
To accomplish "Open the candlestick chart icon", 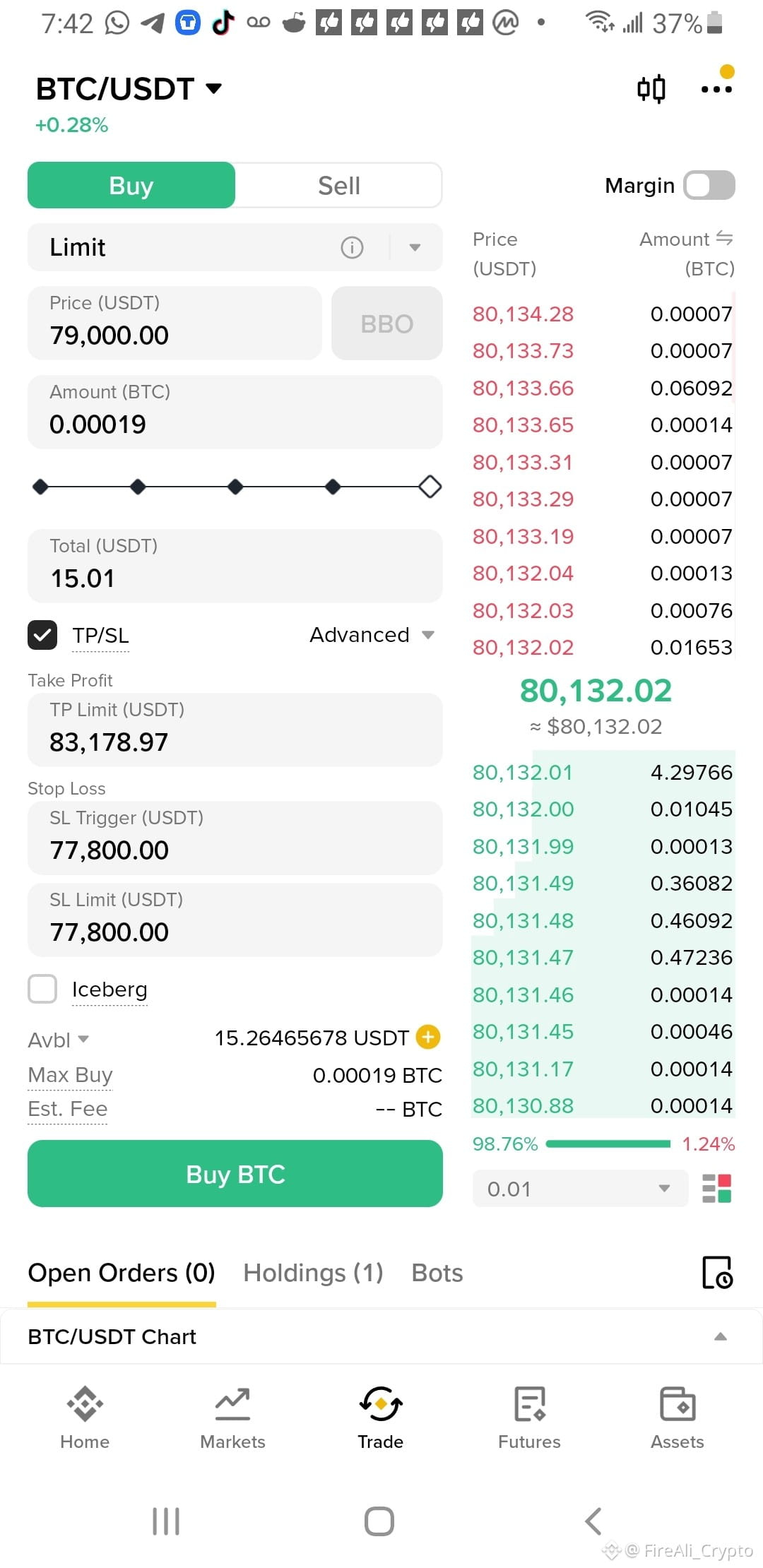I will 651,89.
